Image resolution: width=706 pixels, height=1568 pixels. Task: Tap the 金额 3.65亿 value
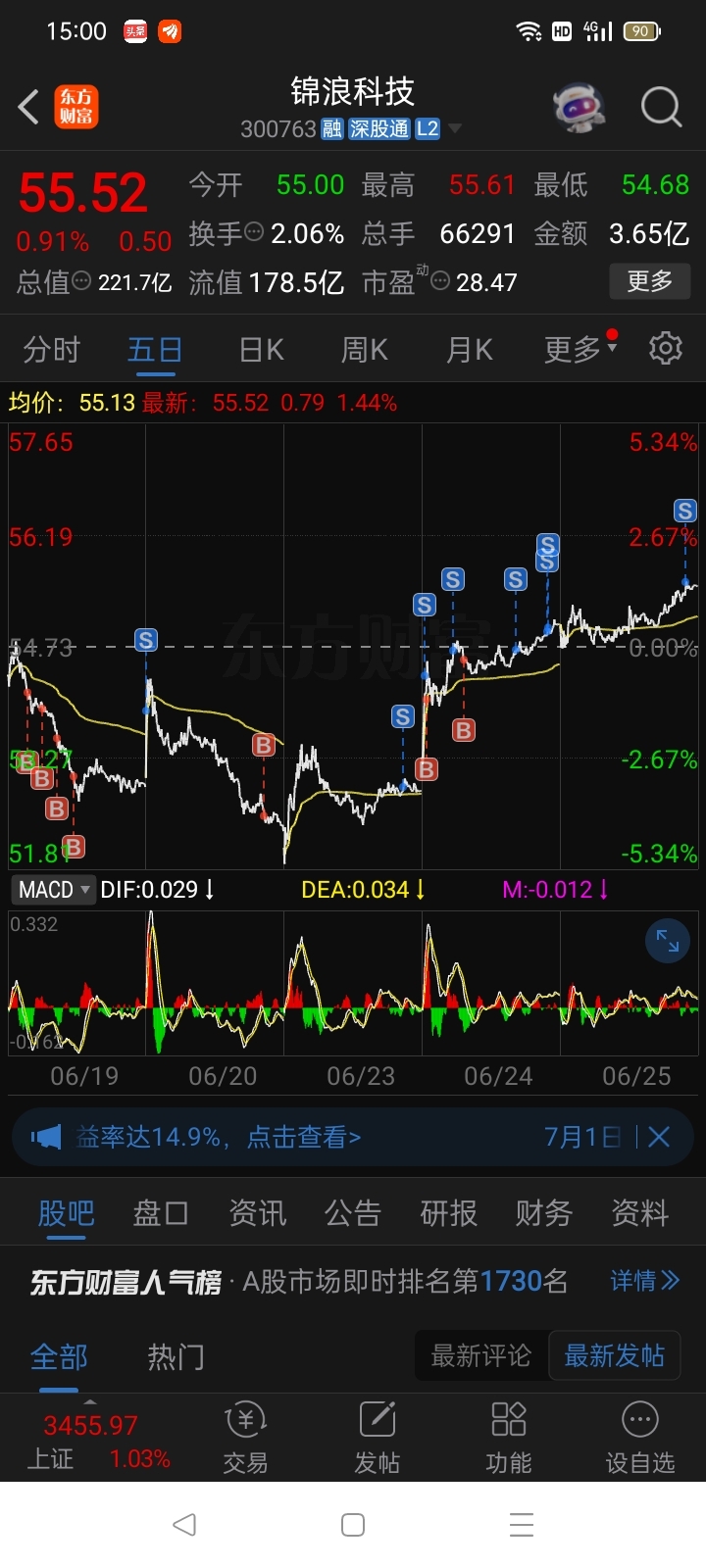point(612,233)
